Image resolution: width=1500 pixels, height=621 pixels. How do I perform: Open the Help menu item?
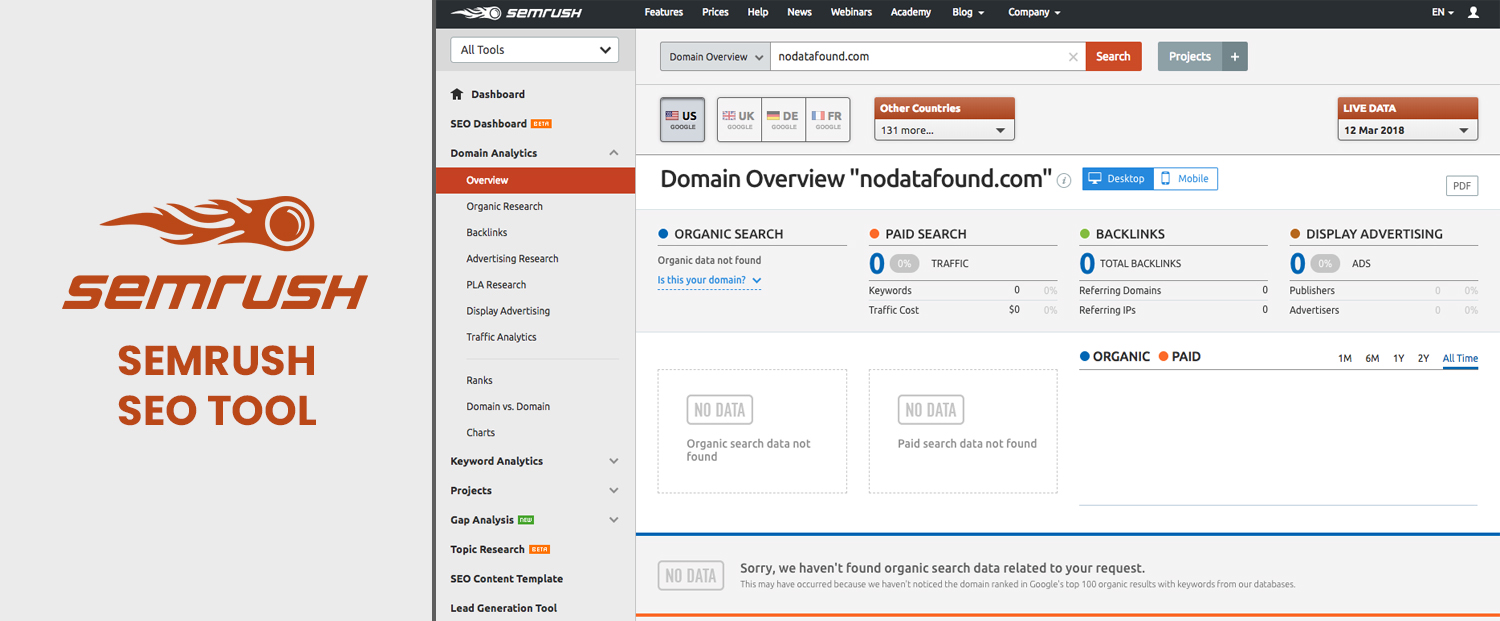click(x=758, y=12)
